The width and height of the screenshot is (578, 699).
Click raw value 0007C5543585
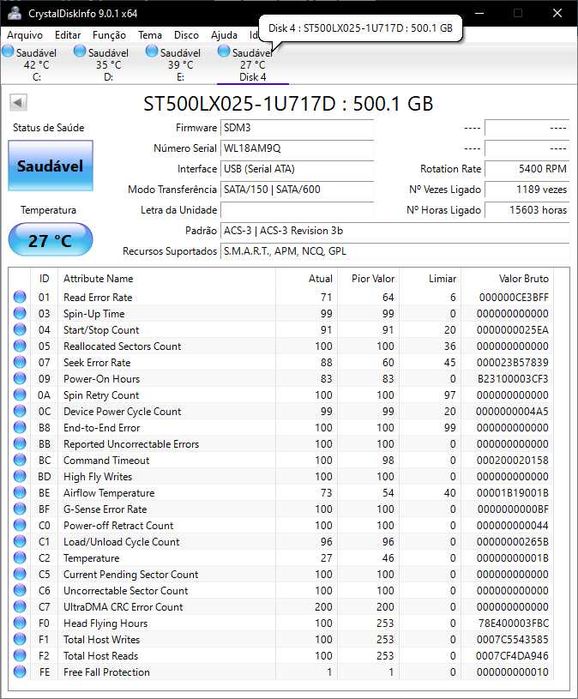[512, 639]
